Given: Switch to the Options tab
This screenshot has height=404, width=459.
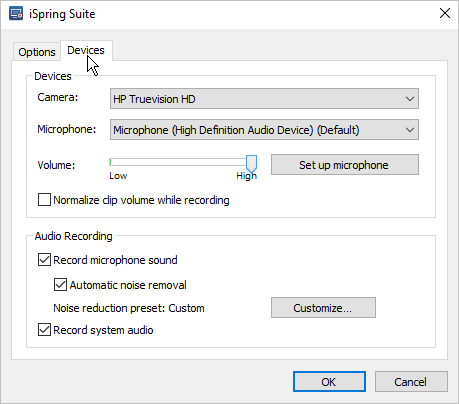Looking at the screenshot, I should (x=37, y=52).
